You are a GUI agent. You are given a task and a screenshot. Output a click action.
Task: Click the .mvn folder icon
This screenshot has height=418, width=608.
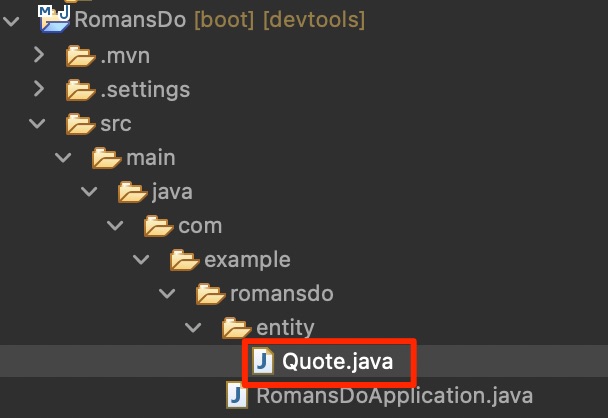(x=79, y=55)
